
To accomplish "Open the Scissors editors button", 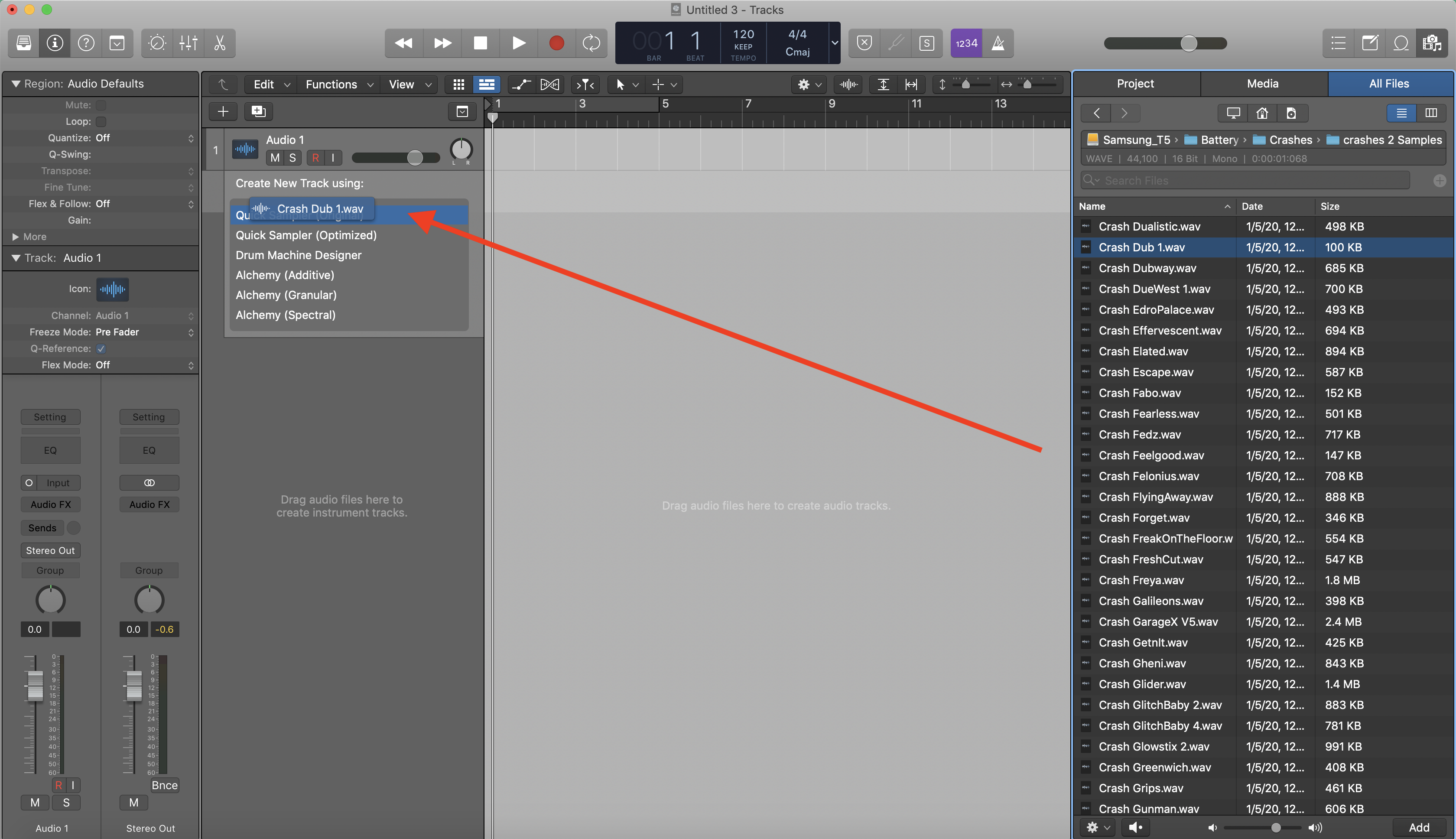I will point(220,42).
